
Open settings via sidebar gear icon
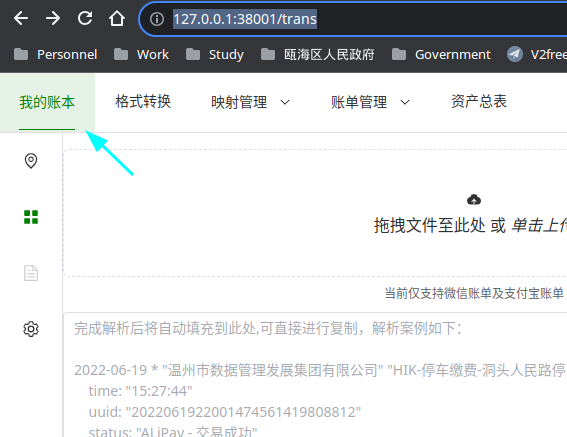point(31,329)
